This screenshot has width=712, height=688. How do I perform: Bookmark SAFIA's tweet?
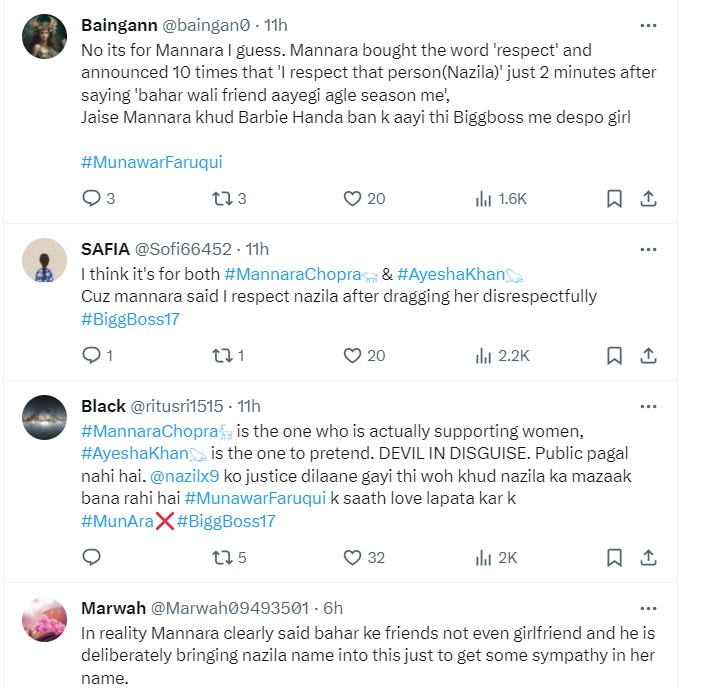click(615, 355)
